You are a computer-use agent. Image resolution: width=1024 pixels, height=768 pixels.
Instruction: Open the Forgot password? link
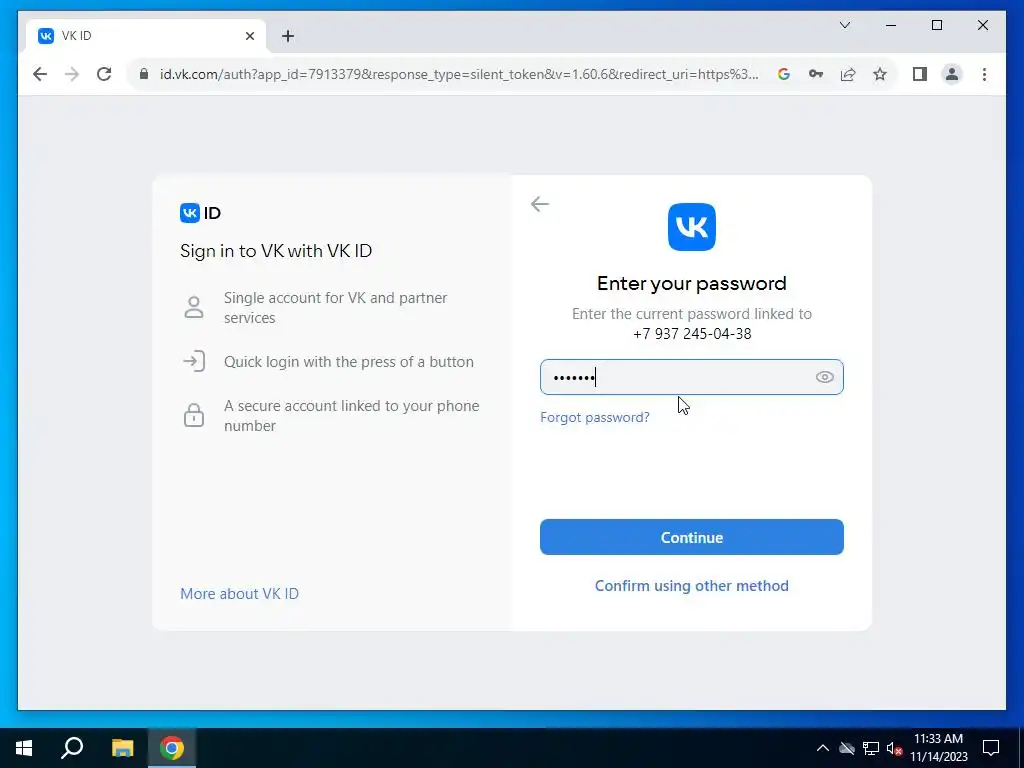click(595, 417)
